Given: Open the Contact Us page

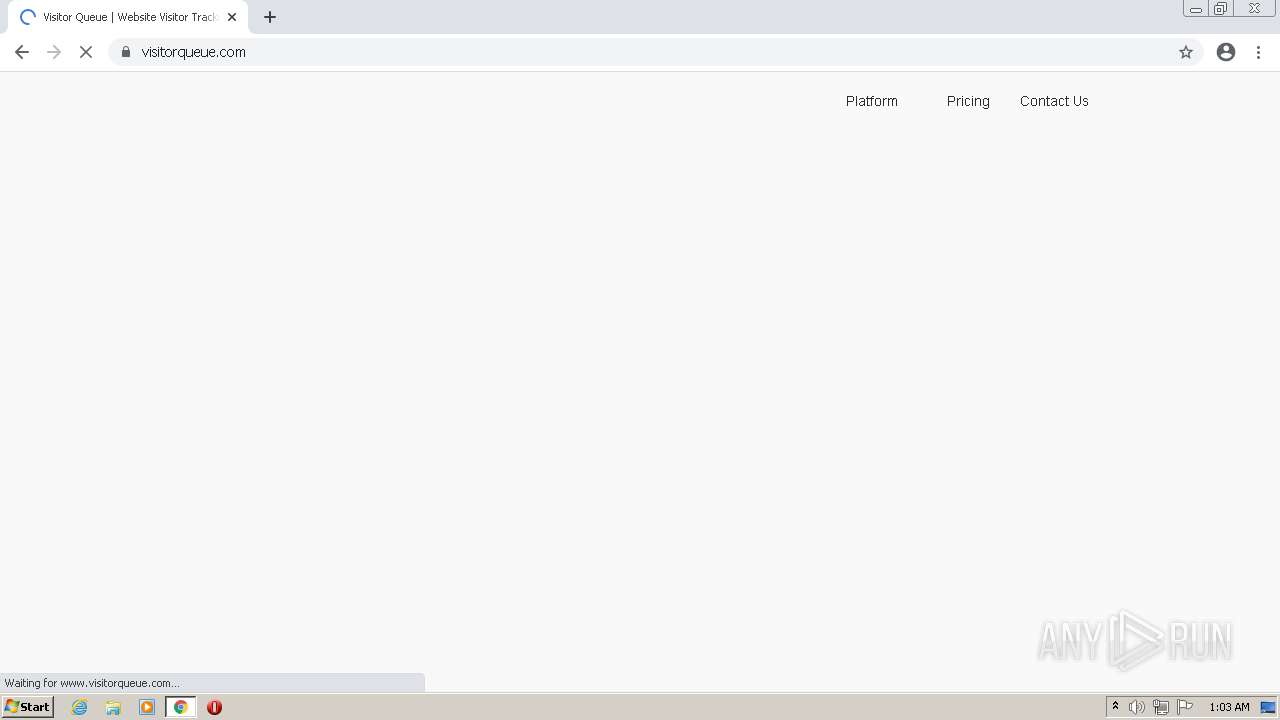Looking at the screenshot, I should (1054, 101).
